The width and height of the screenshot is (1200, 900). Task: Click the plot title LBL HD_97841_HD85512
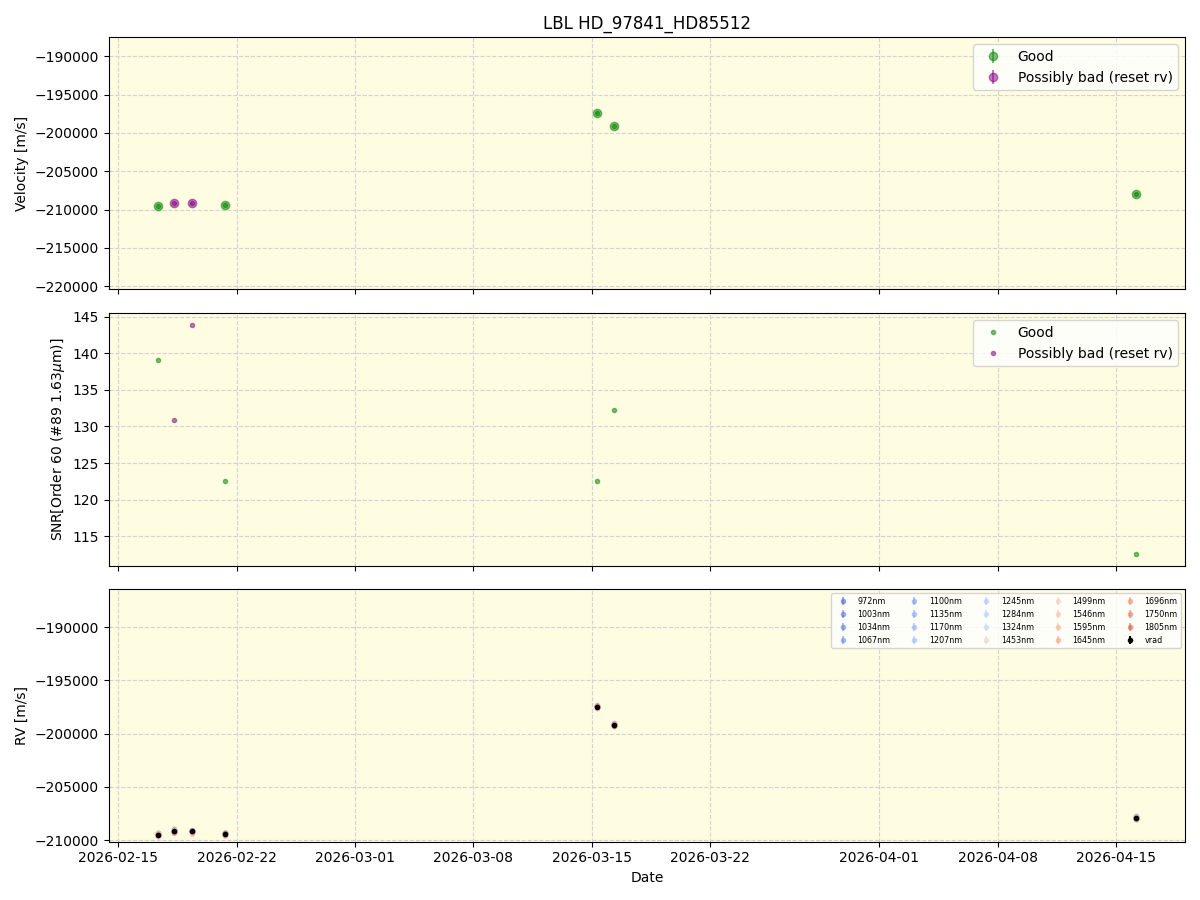coord(647,23)
